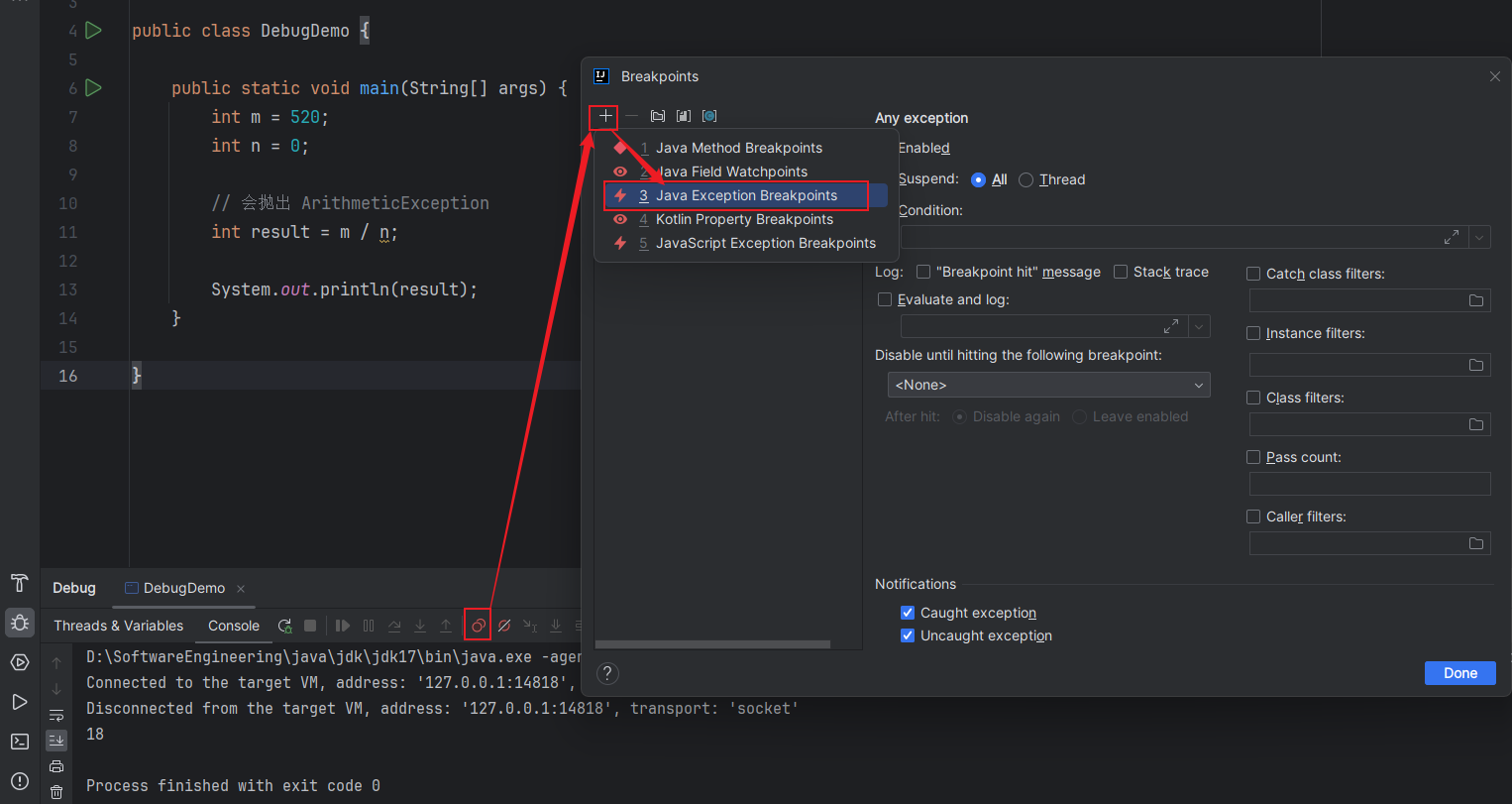This screenshot has width=1512, height=804.
Task: Click the Mute Breakpoints icon
Action: pyautogui.click(x=504, y=626)
